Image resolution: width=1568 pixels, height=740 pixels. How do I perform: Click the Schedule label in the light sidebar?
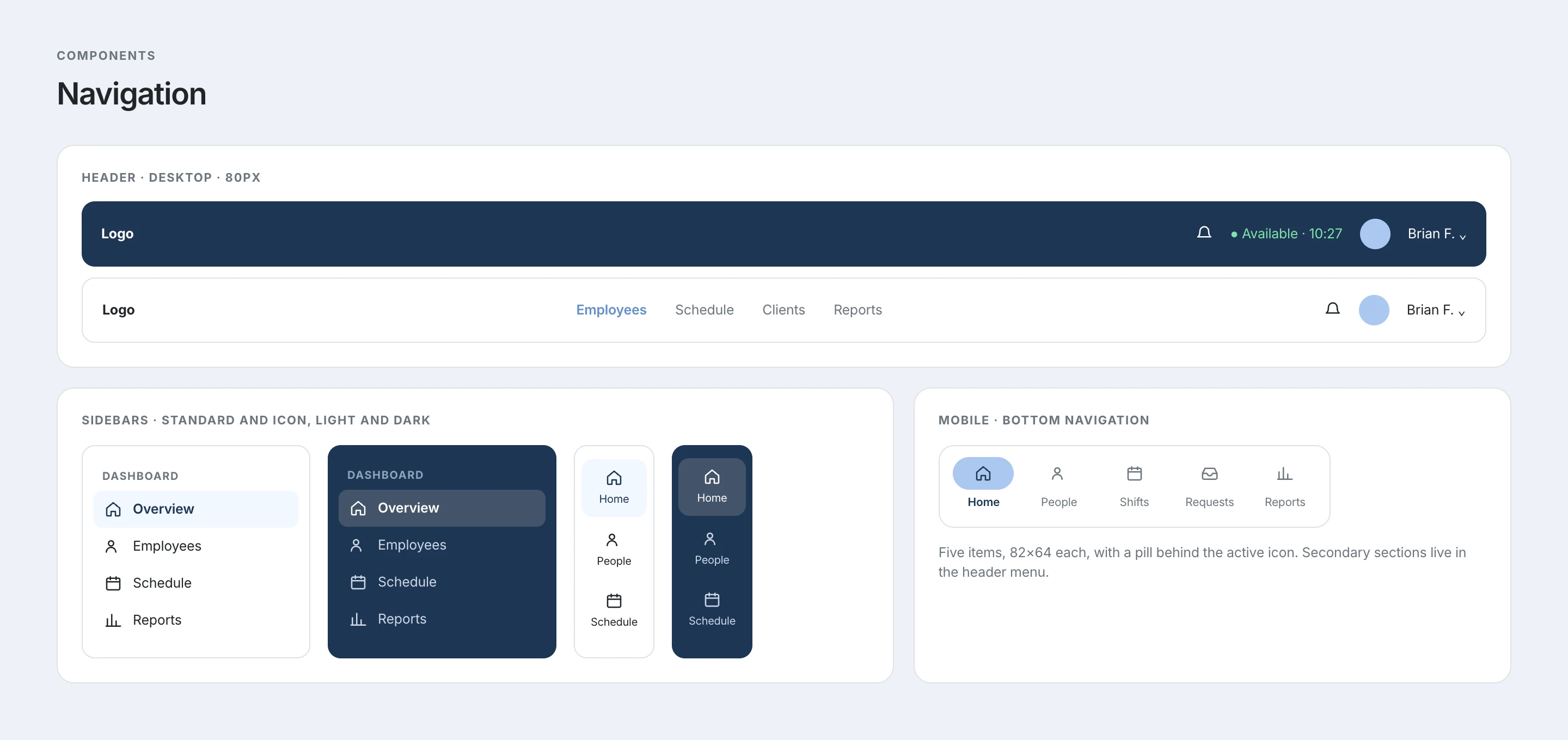pyautogui.click(x=162, y=583)
